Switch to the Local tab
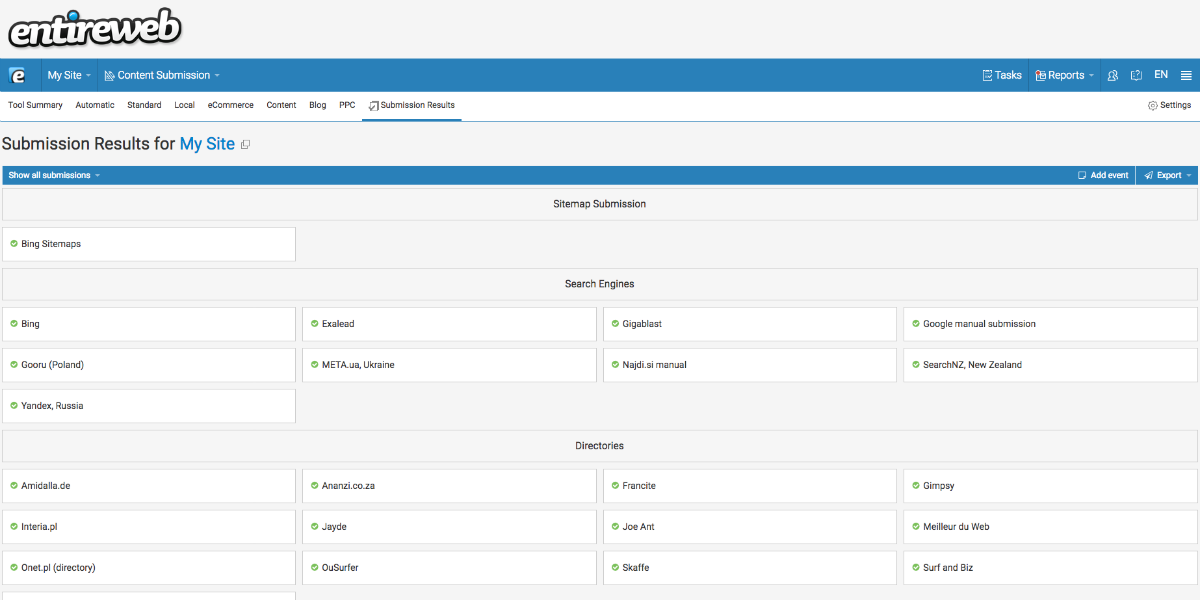The height and width of the screenshot is (600, 1200). tap(184, 105)
